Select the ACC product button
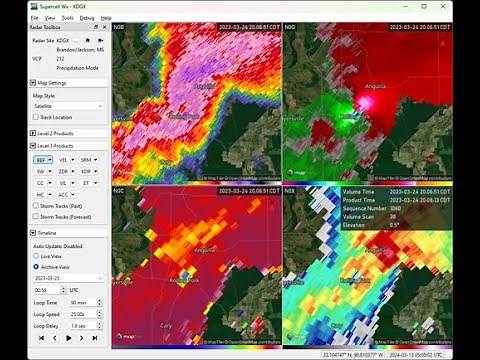 pos(63,195)
